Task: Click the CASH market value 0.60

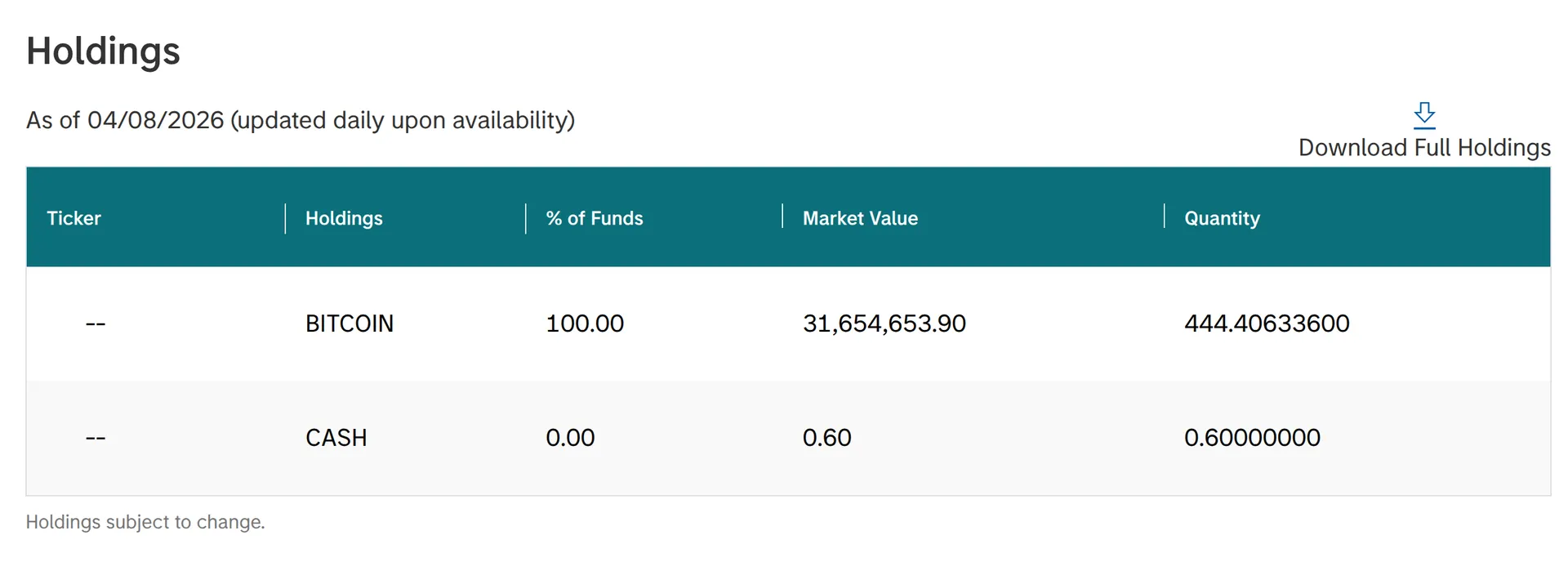Action: (x=826, y=438)
